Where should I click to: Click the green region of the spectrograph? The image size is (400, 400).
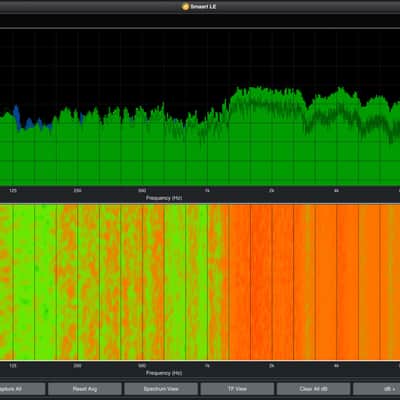point(23,283)
